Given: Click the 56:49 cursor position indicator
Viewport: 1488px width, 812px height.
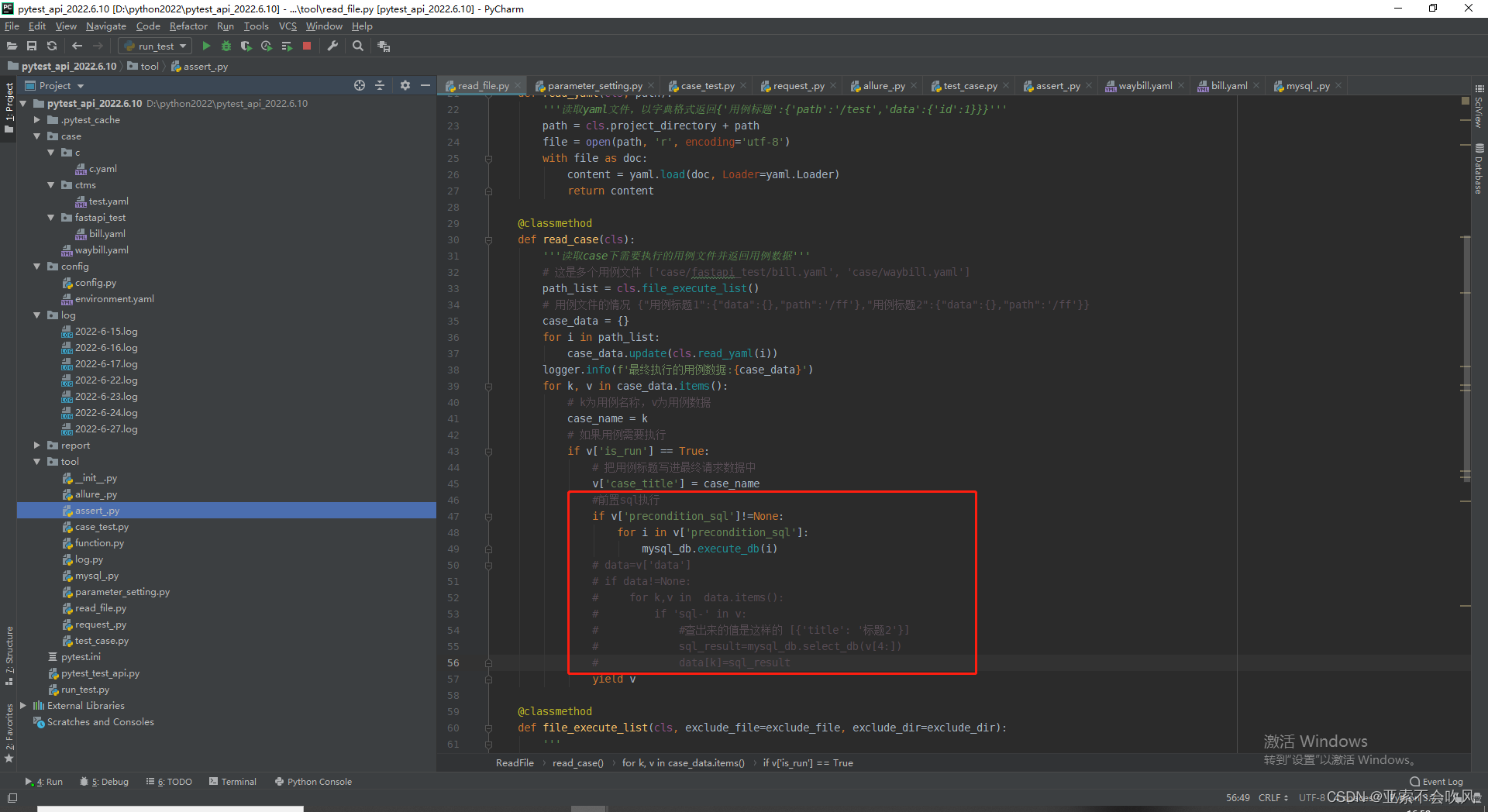Looking at the screenshot, I should (x=1238, y=798).
